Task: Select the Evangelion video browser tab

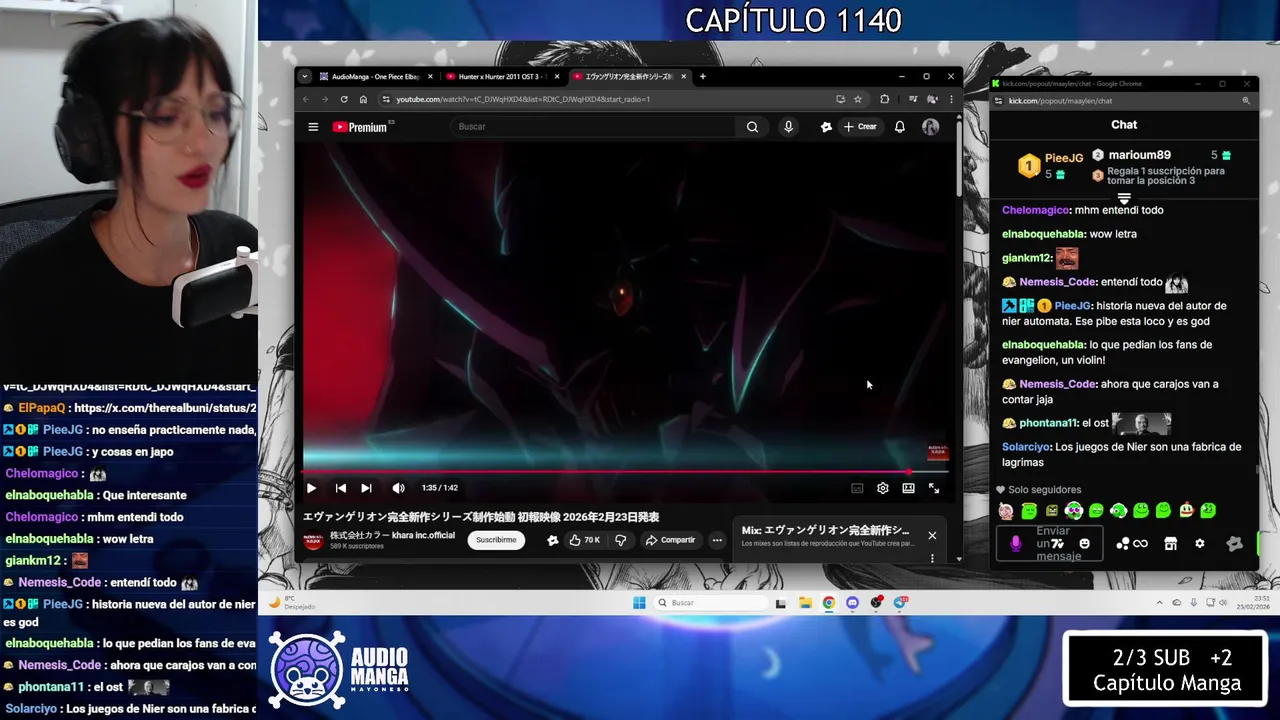Action: point(629,76)
